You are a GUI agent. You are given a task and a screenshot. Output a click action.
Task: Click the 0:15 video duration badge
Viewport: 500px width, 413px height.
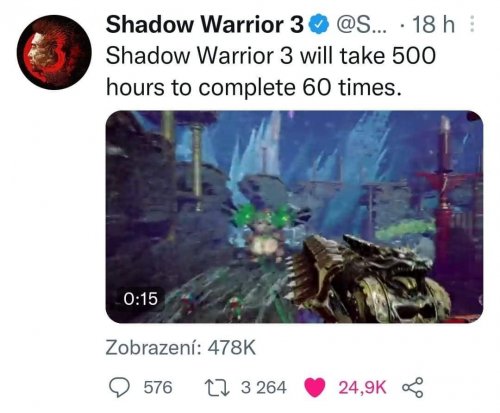(140, 299)
